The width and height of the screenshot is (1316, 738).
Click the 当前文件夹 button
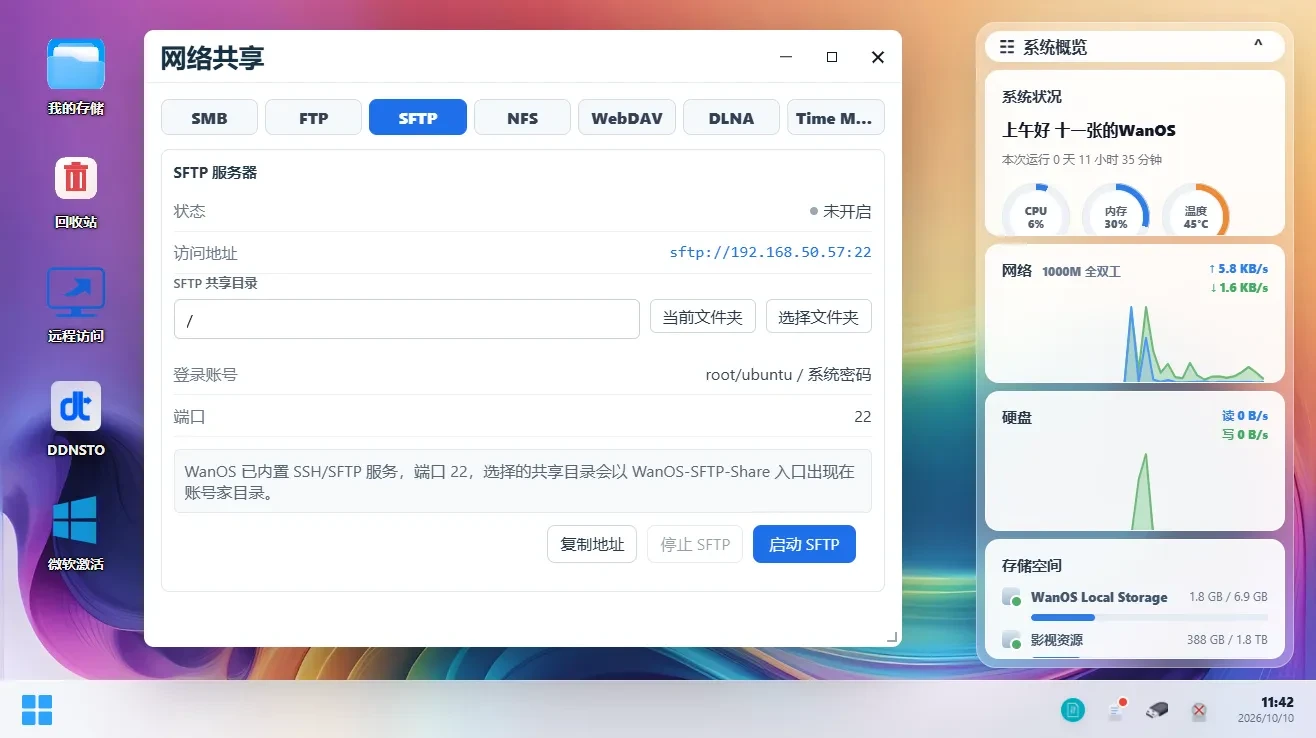click(x=702, y=317)
